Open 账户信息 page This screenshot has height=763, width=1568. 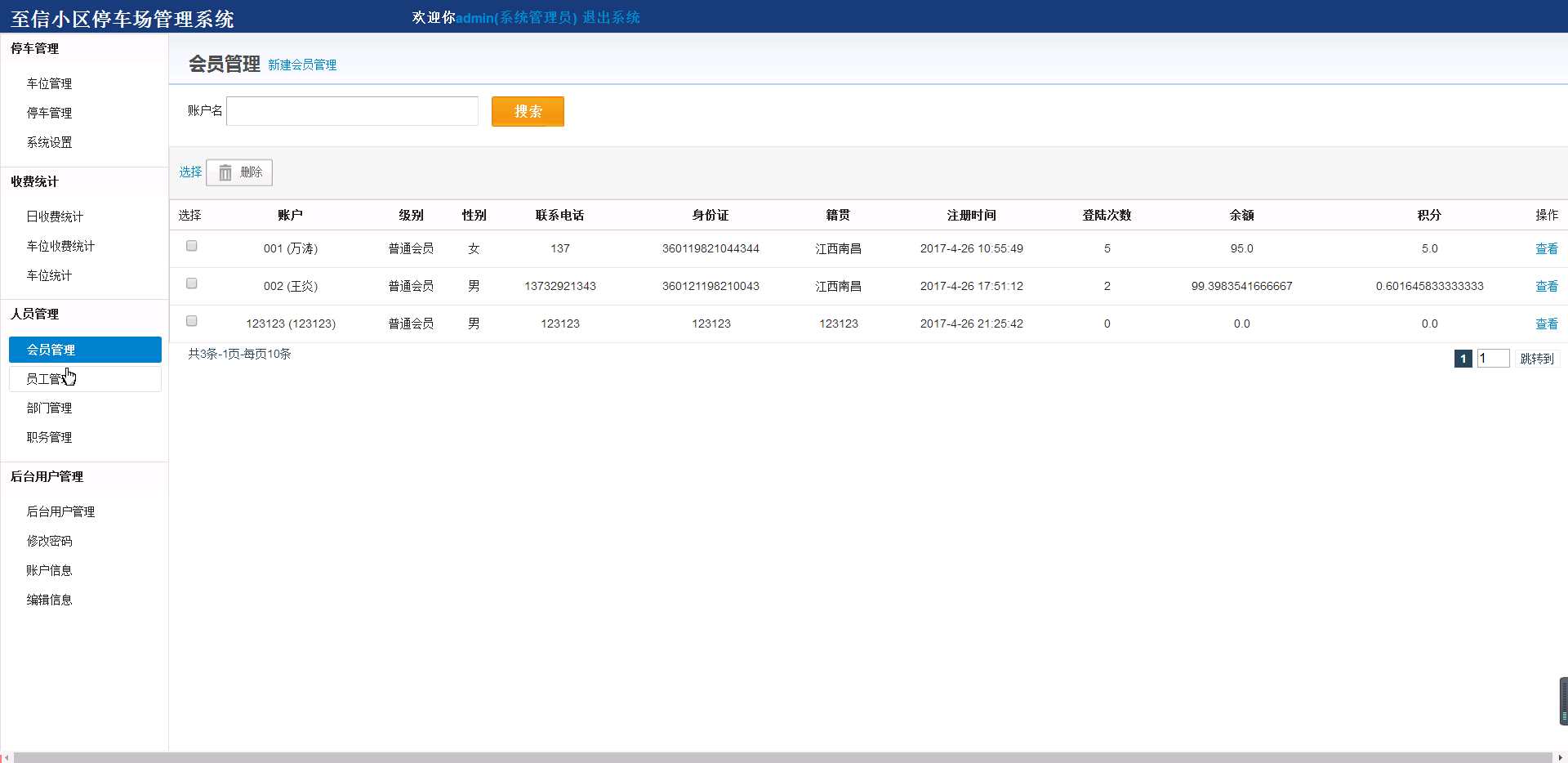click(49, 570)
